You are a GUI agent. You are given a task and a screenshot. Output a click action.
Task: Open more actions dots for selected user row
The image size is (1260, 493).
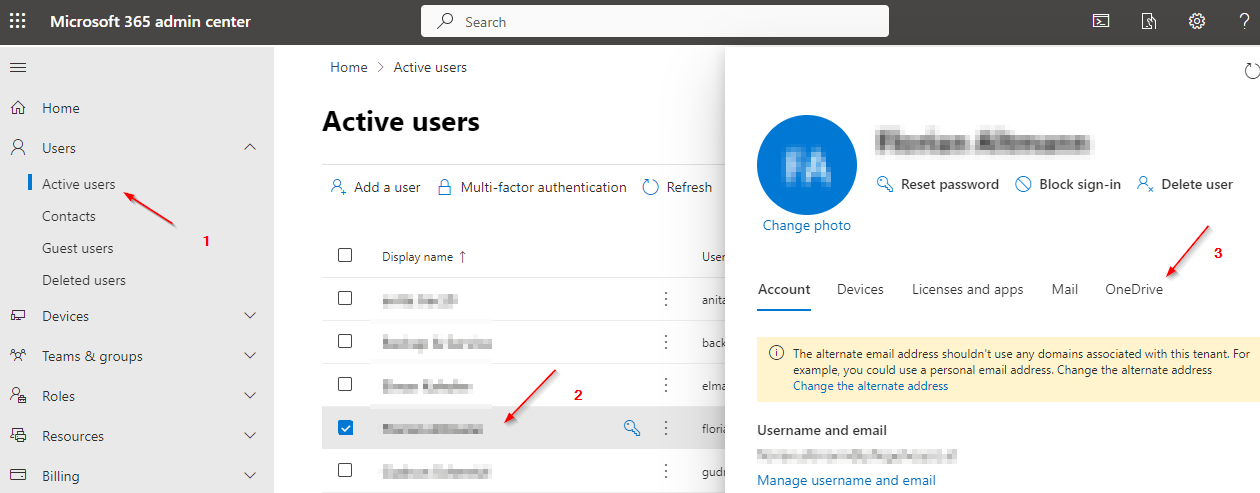click(666, 428)
